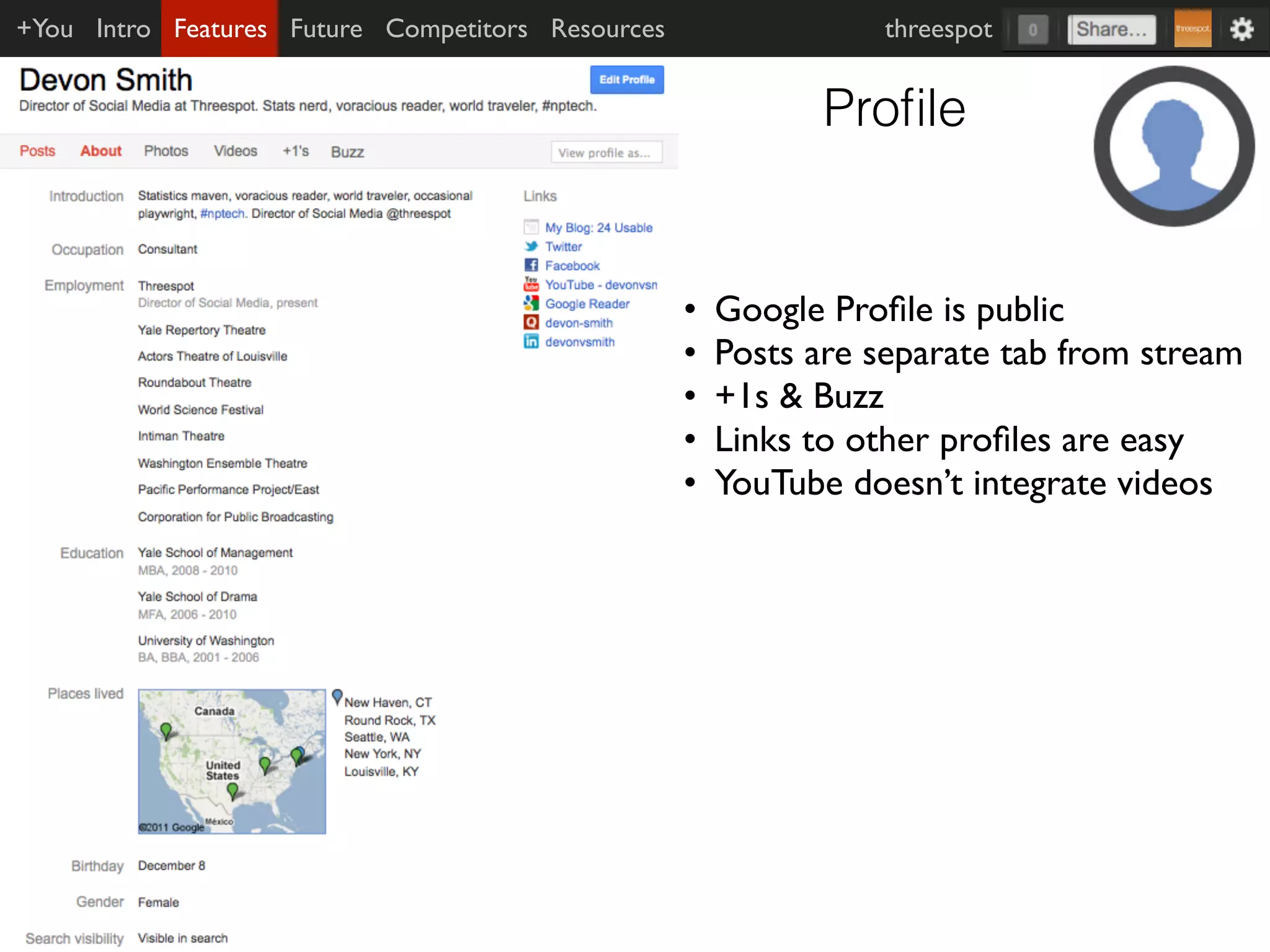Switch to the +1's tab

(296, 151)
